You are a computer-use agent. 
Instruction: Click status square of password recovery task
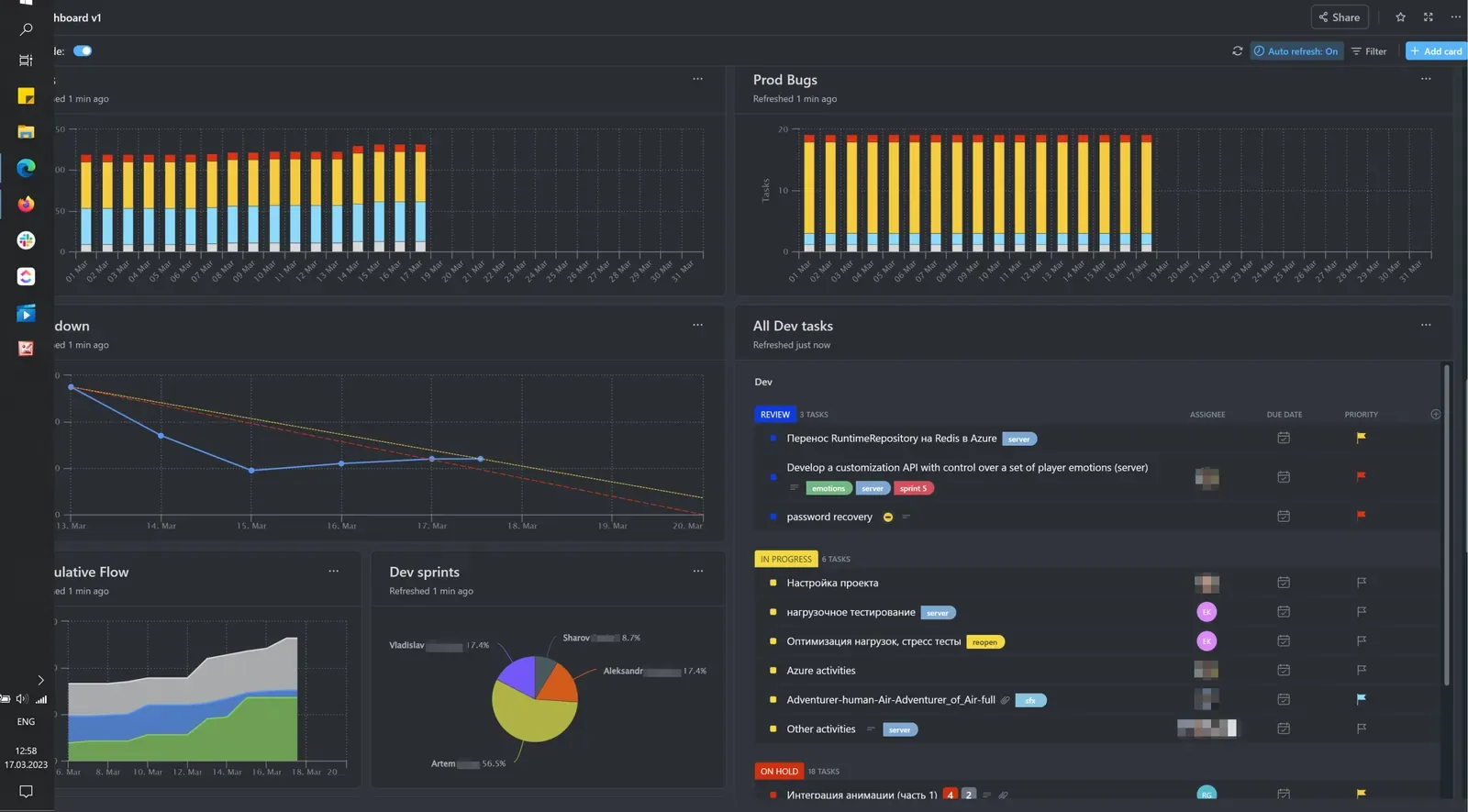click(x=773, y=517)
